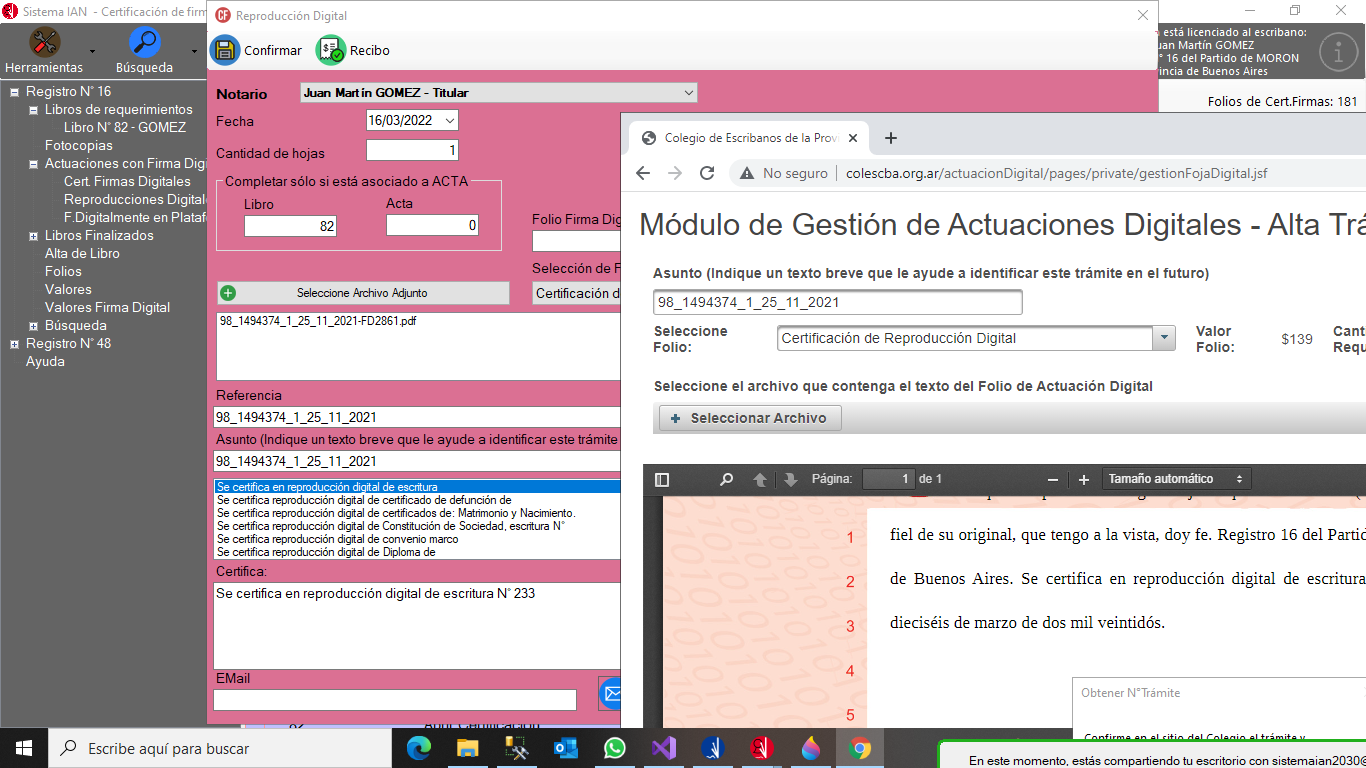The width and height of the screenshot is (1366, 768).
Task: Open a new browser tab
Action: click(x=891, y=138)
